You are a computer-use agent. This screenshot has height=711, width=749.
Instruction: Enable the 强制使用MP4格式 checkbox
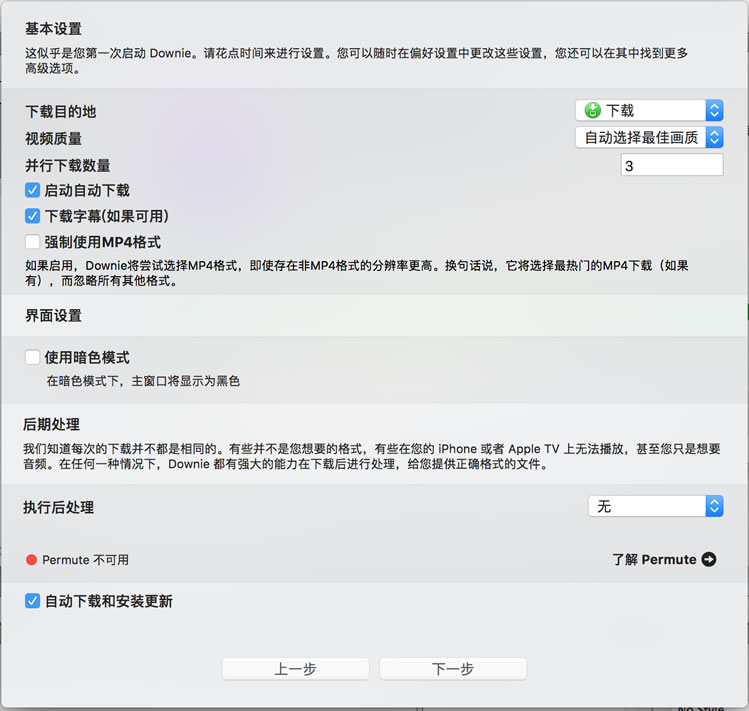pyautogui.click(x=32, y=242)
